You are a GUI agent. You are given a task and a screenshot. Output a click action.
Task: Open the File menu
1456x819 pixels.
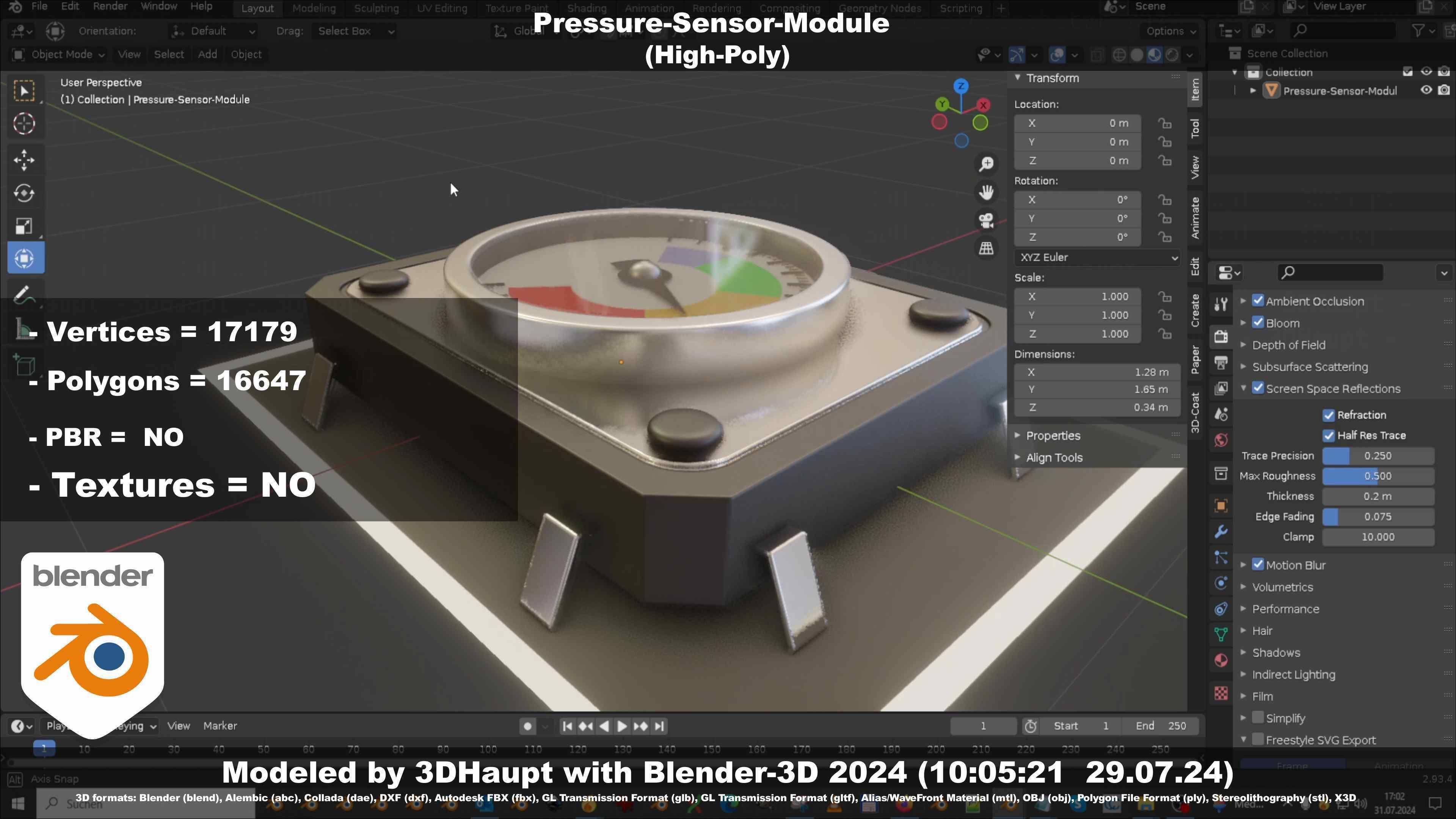coord(39,7)
